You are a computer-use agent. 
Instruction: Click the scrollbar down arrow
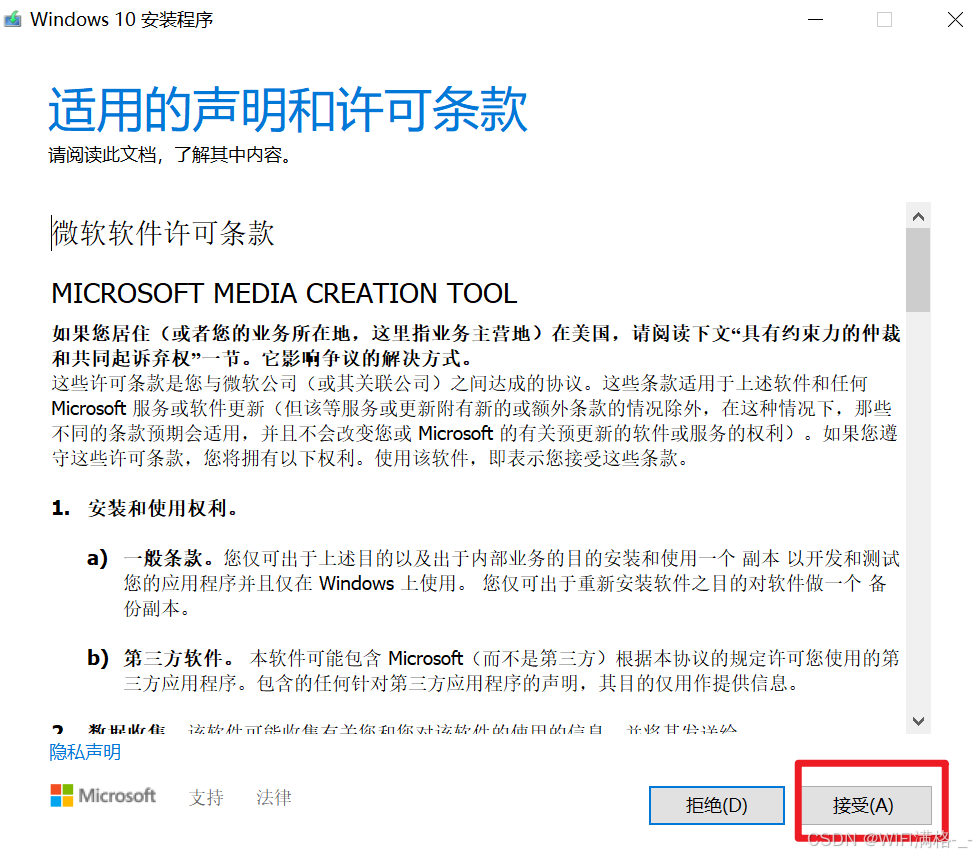918,721
